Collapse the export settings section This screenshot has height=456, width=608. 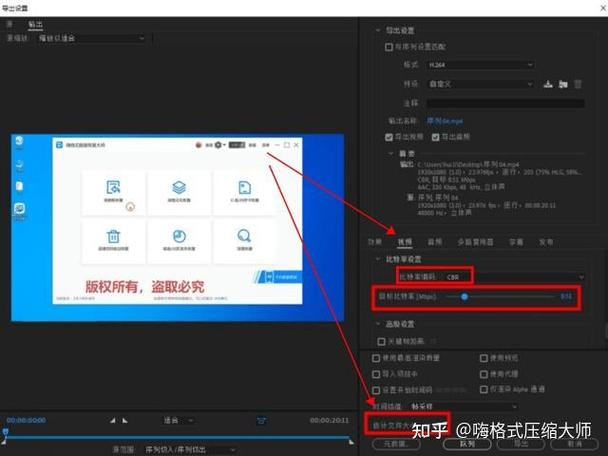point(378,30)
